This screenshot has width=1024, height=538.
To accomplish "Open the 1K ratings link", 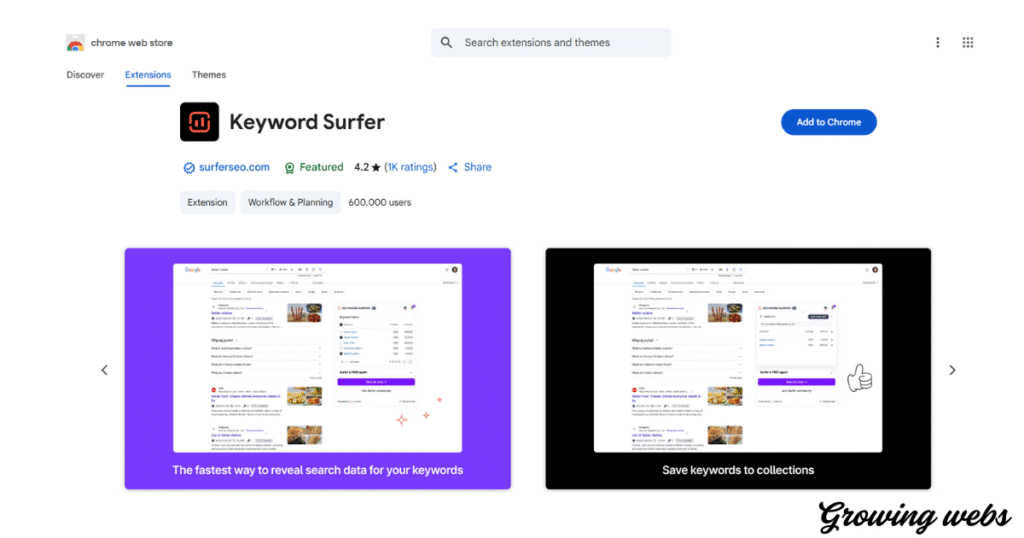I will tap(410, 167).
